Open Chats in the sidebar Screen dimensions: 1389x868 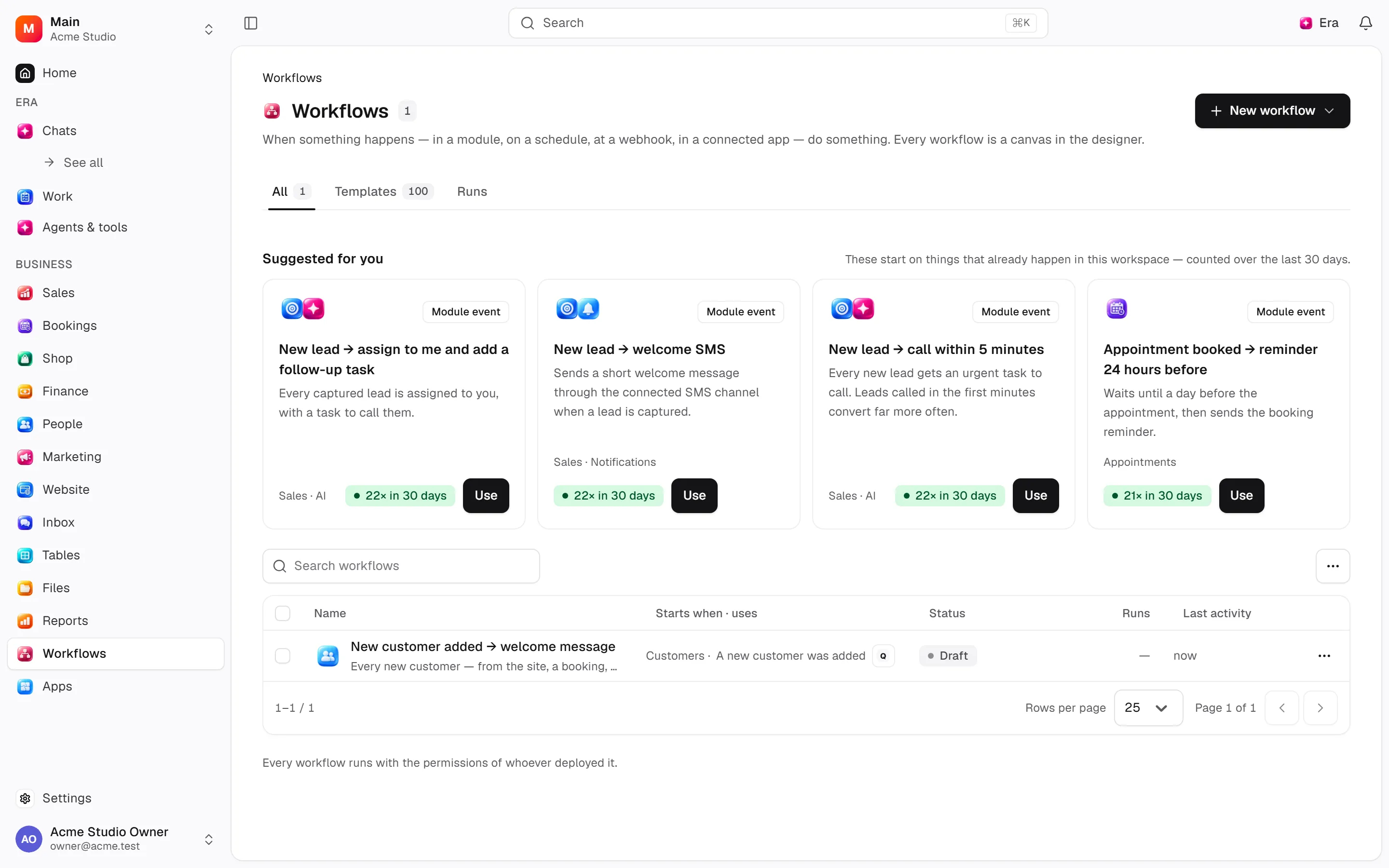(x=115, y=131)
